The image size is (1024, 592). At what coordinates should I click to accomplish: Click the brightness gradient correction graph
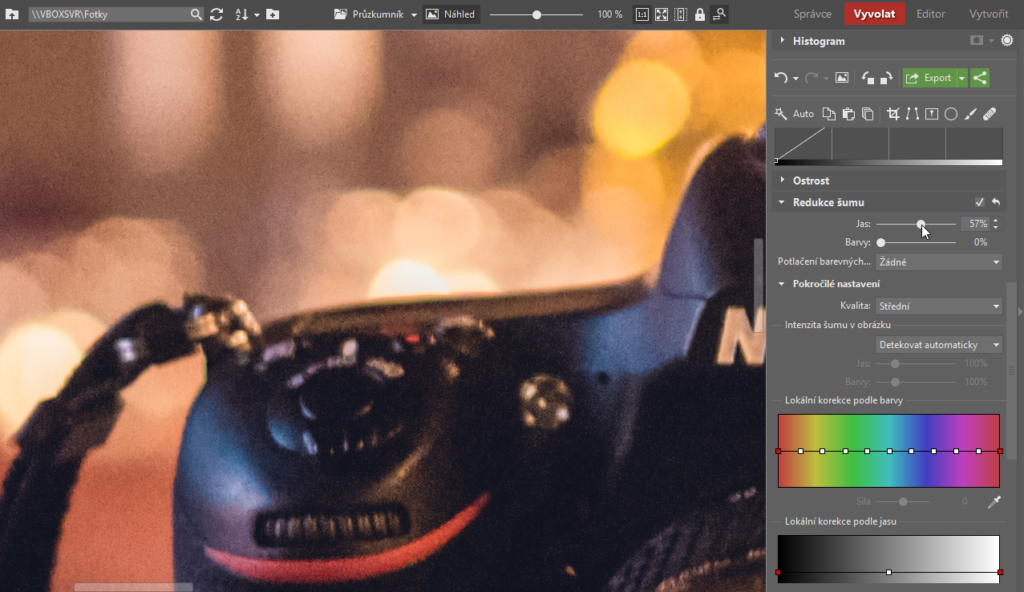click(x=889, y=559)
